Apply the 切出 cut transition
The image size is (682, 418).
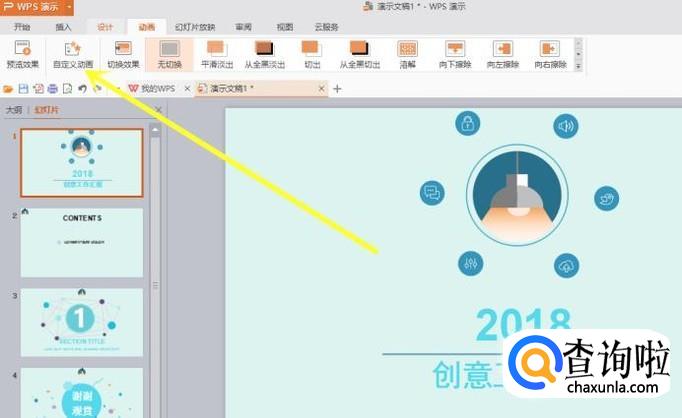pyautogui.click(x=312, y=55)
